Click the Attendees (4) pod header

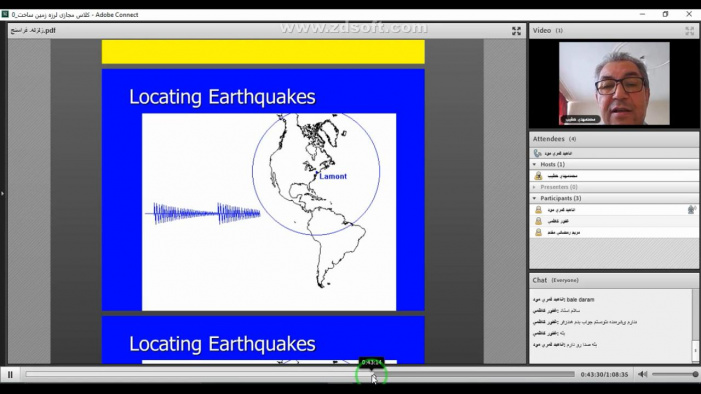pyautogui.click(x=614, y=139)
